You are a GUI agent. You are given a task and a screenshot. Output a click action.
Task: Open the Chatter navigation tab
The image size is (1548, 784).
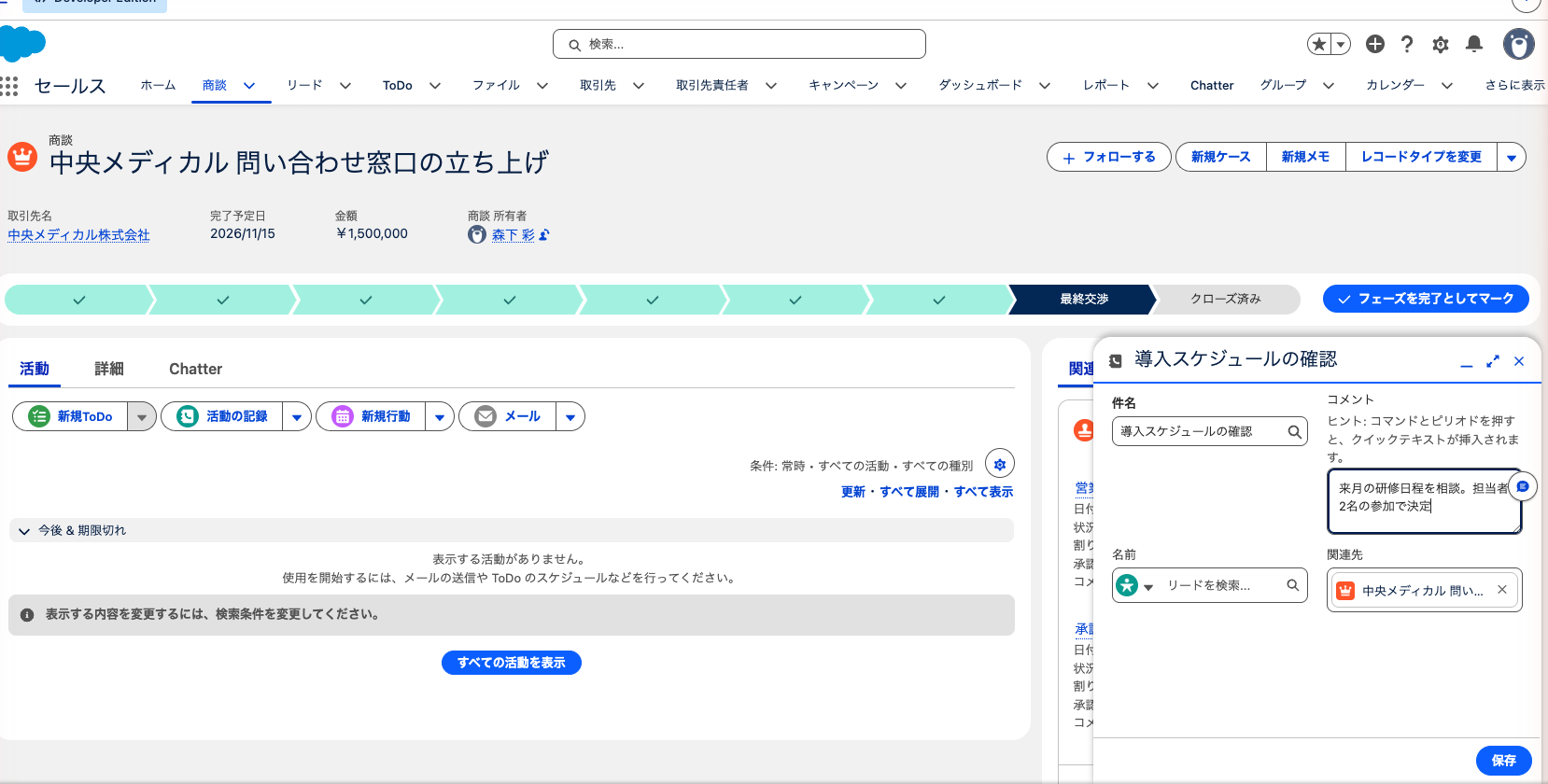pos(1212,85)
